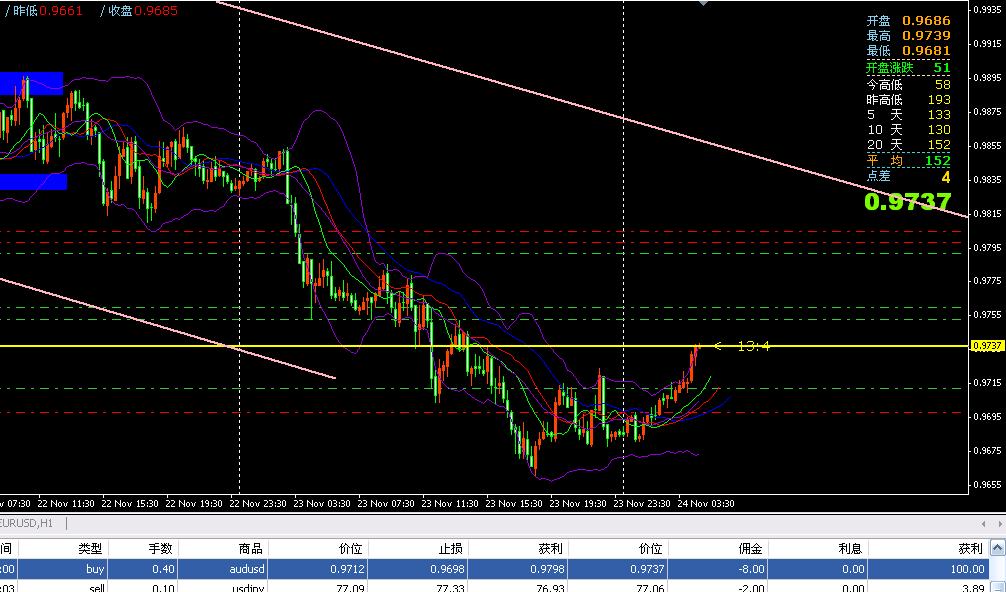Viewport: 1006px width, 592px height.
Task: Click the 0.9698 stop loss cell
Action: click(447, 569)
